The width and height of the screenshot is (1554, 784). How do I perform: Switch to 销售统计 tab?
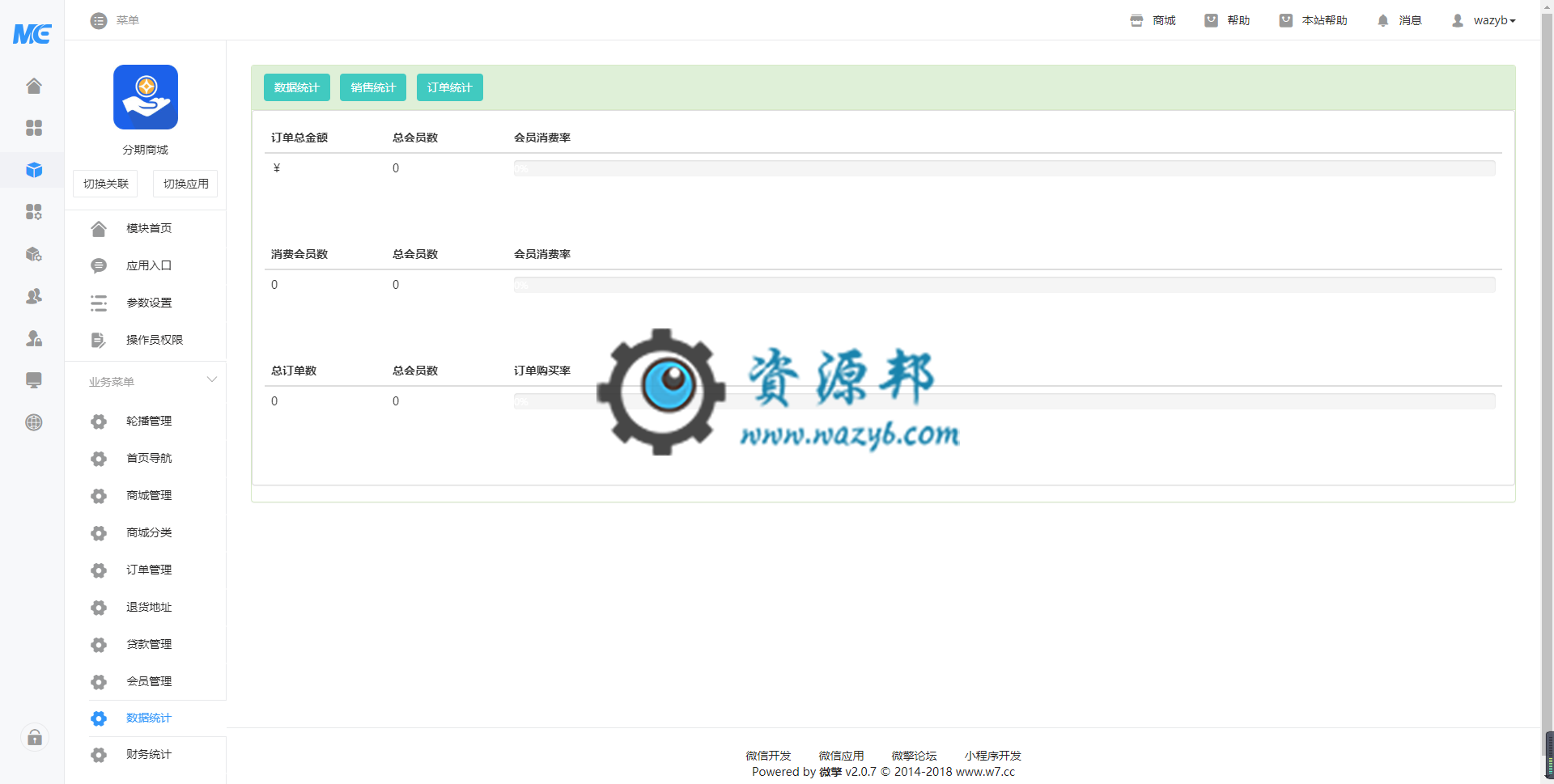373,87
